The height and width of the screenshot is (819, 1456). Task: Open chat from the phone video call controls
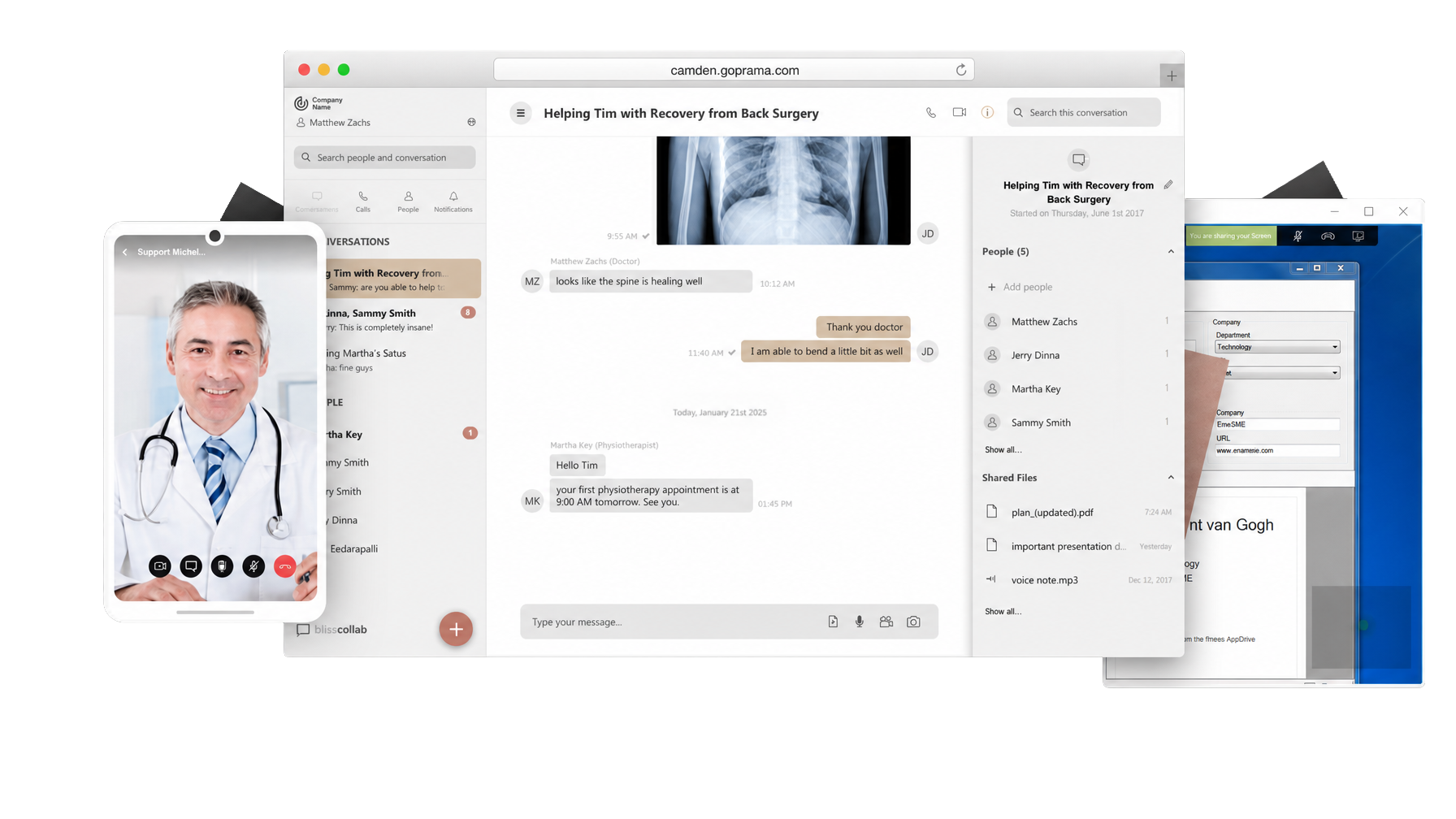point(191,566)
